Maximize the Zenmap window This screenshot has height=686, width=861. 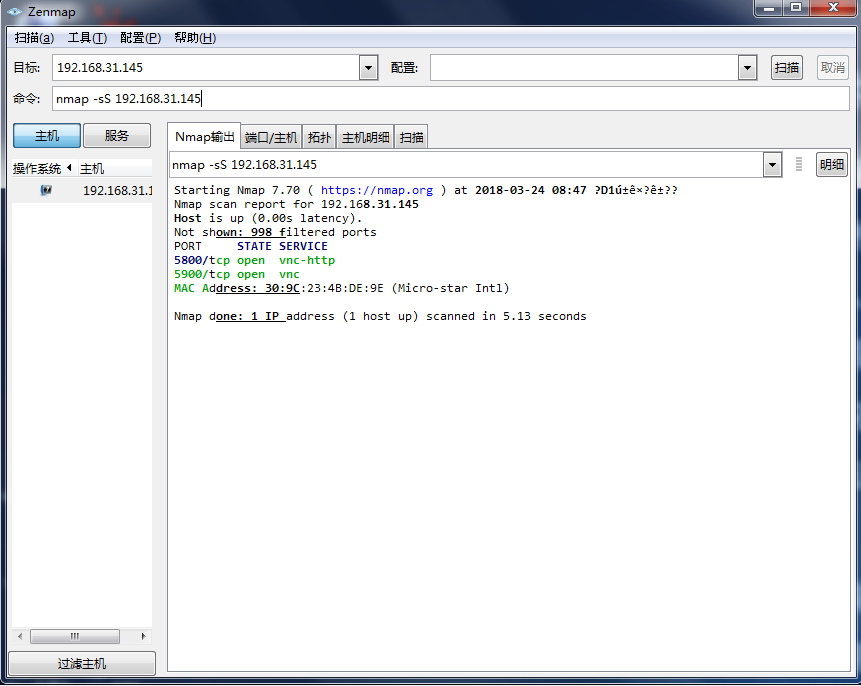tap(796, 8)
